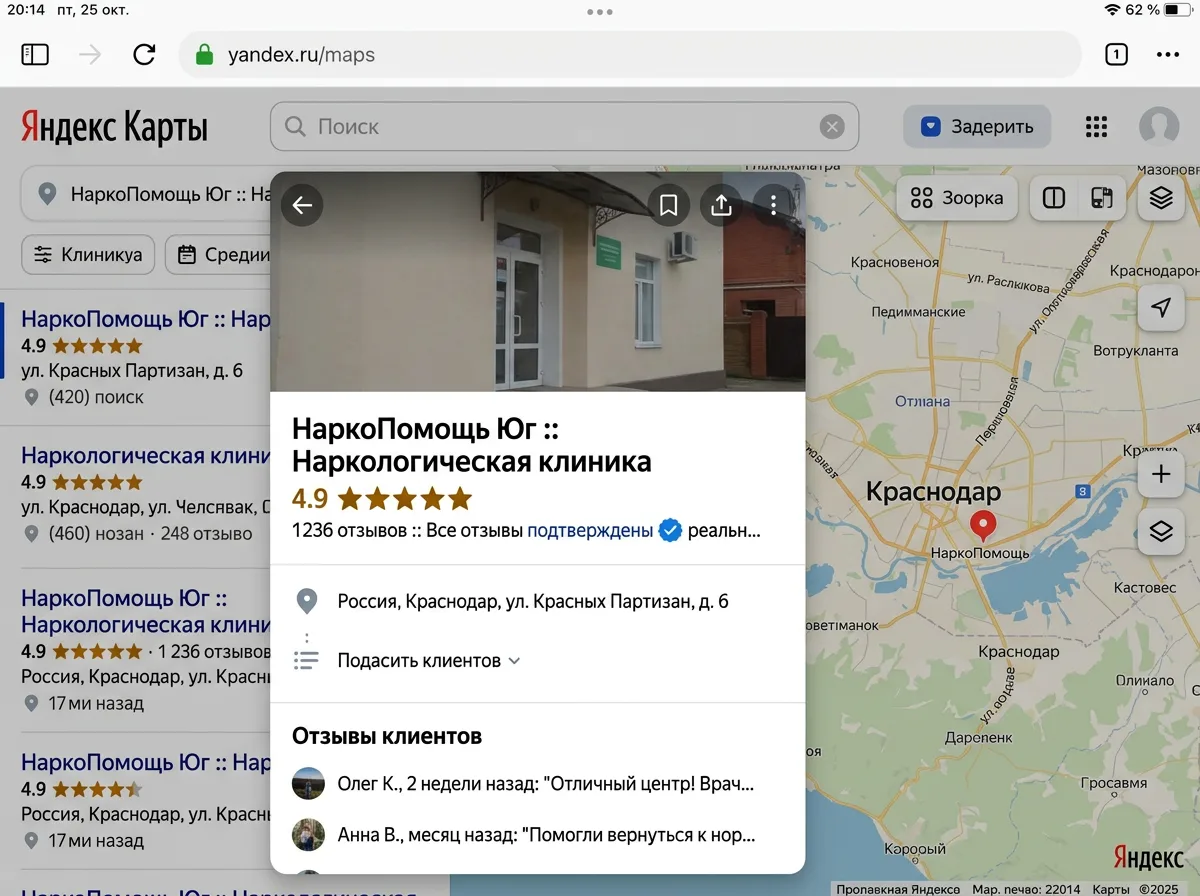The image size is (1200, 896).
Task: Open the Клиникуа filter chip
Action: click(x=88, y=255)
